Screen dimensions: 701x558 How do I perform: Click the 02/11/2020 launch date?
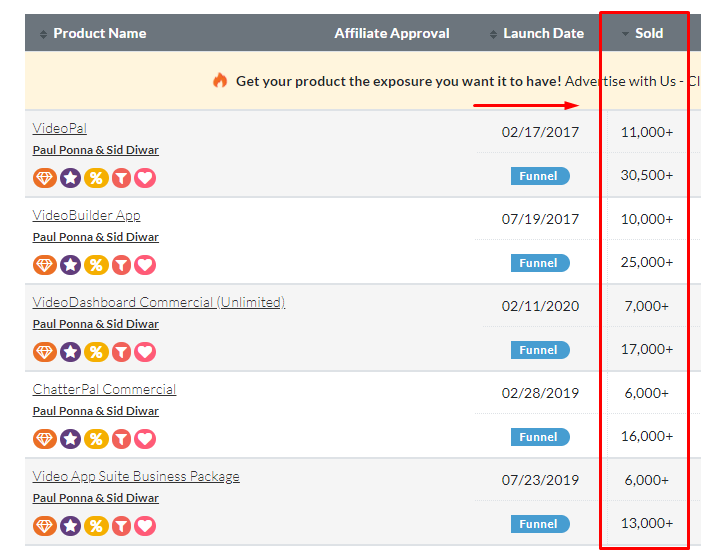tap(540, 306)
